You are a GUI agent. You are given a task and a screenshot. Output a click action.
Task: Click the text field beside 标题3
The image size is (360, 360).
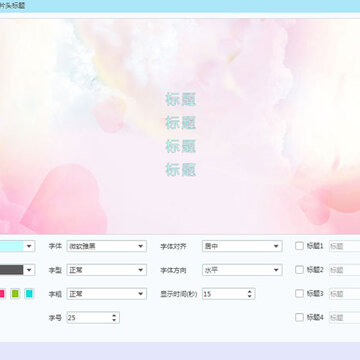click(345, 294)
